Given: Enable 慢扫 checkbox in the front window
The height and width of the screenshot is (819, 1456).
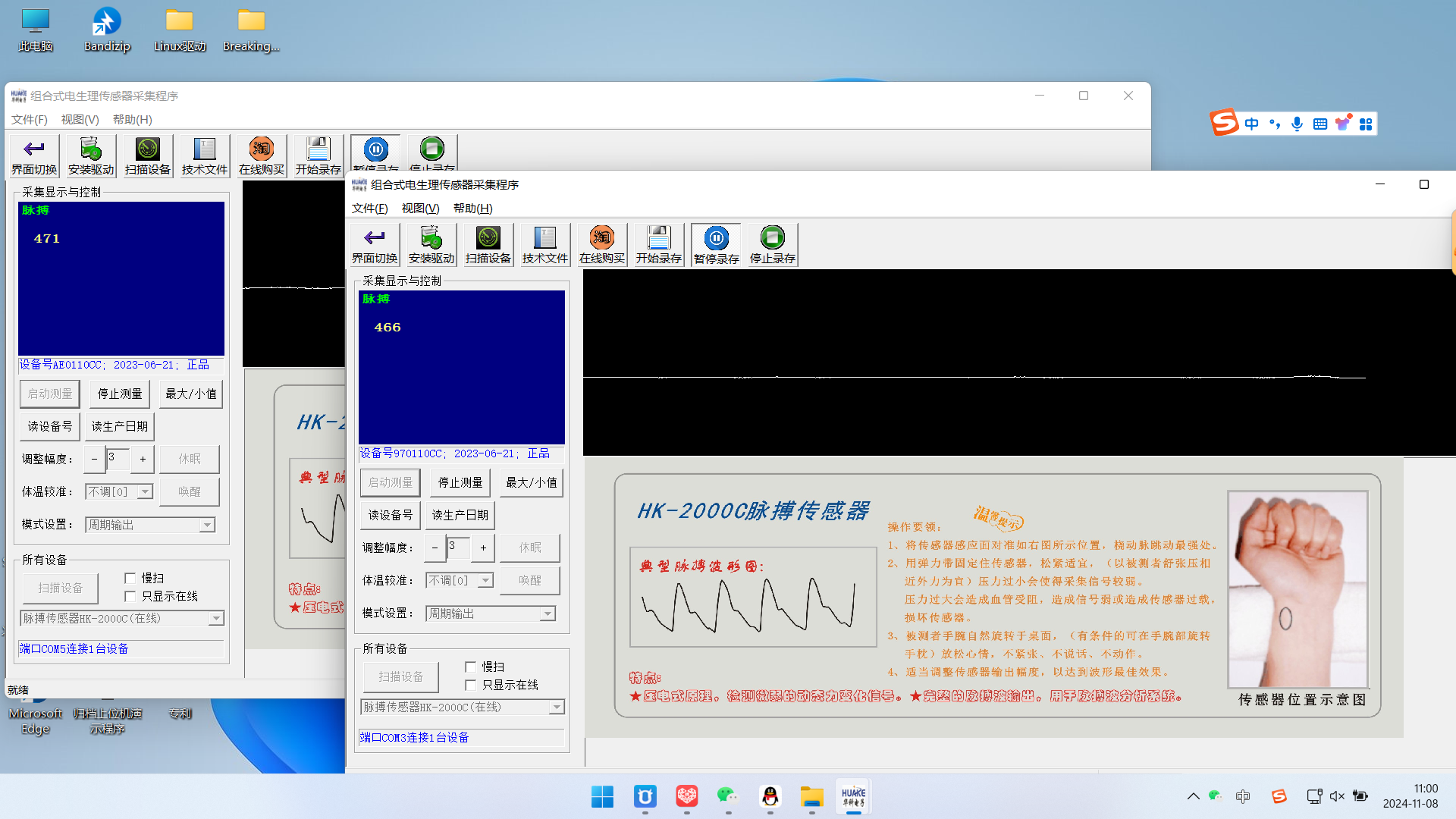Looking at the screenshot, I should click(470, 667).
